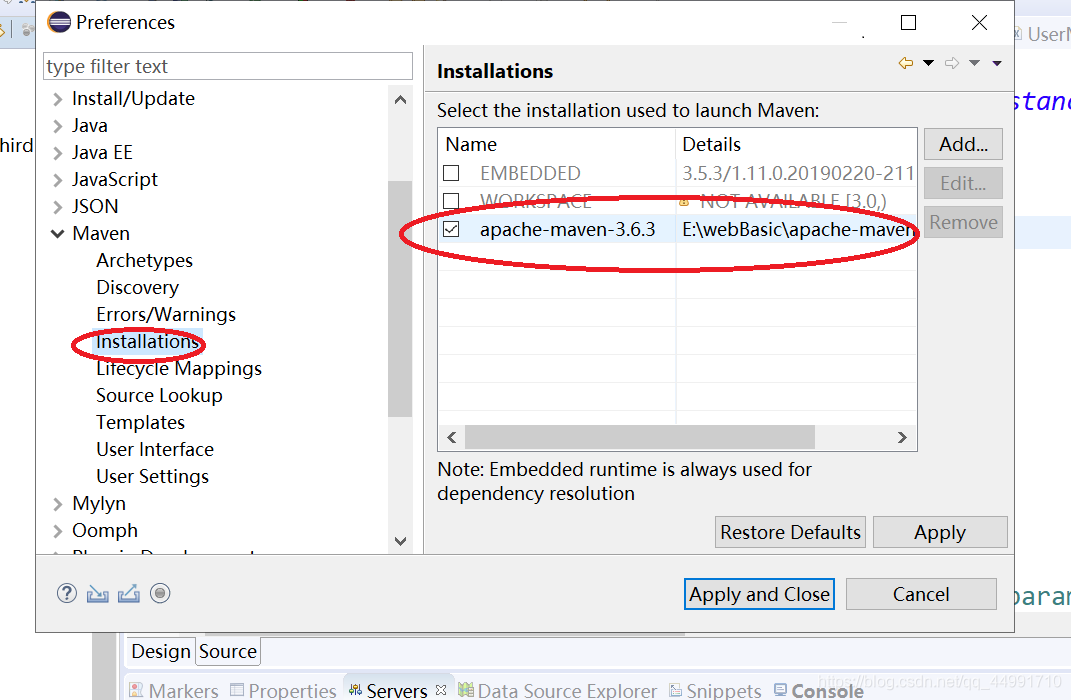1071x700 pixels.
Task: Click the Add... button
Action: 963,144
